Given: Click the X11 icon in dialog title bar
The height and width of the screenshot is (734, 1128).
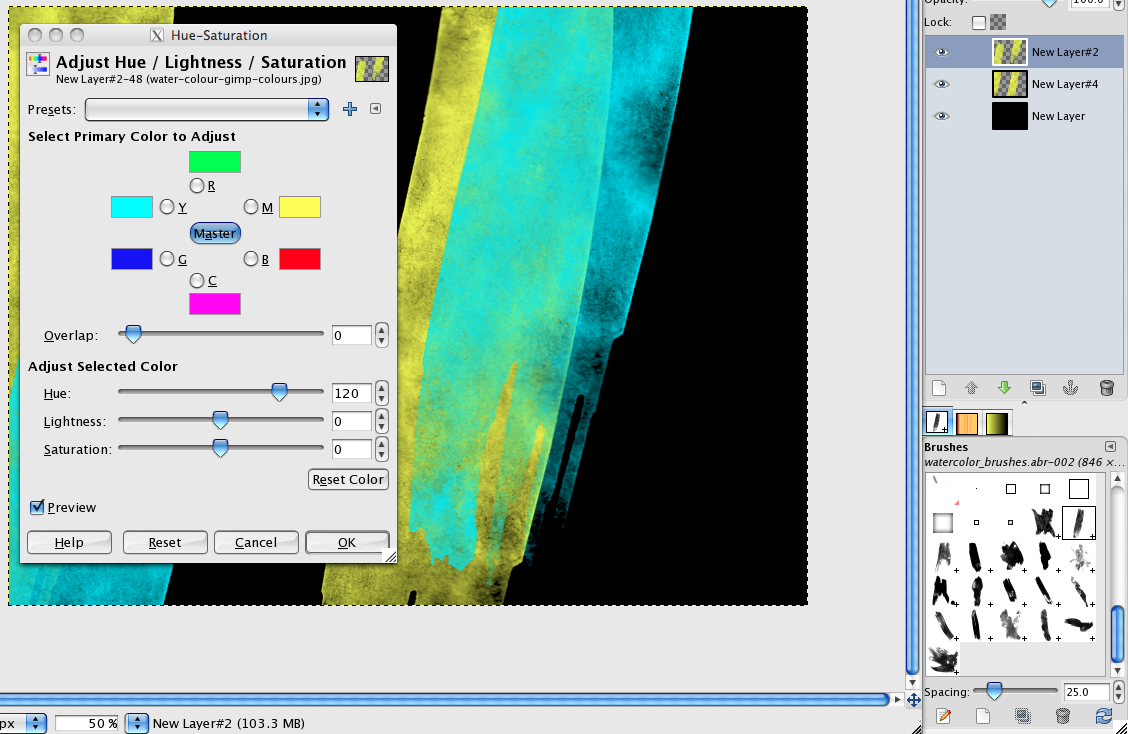Looking at the screenshot, I should [156, 35].
